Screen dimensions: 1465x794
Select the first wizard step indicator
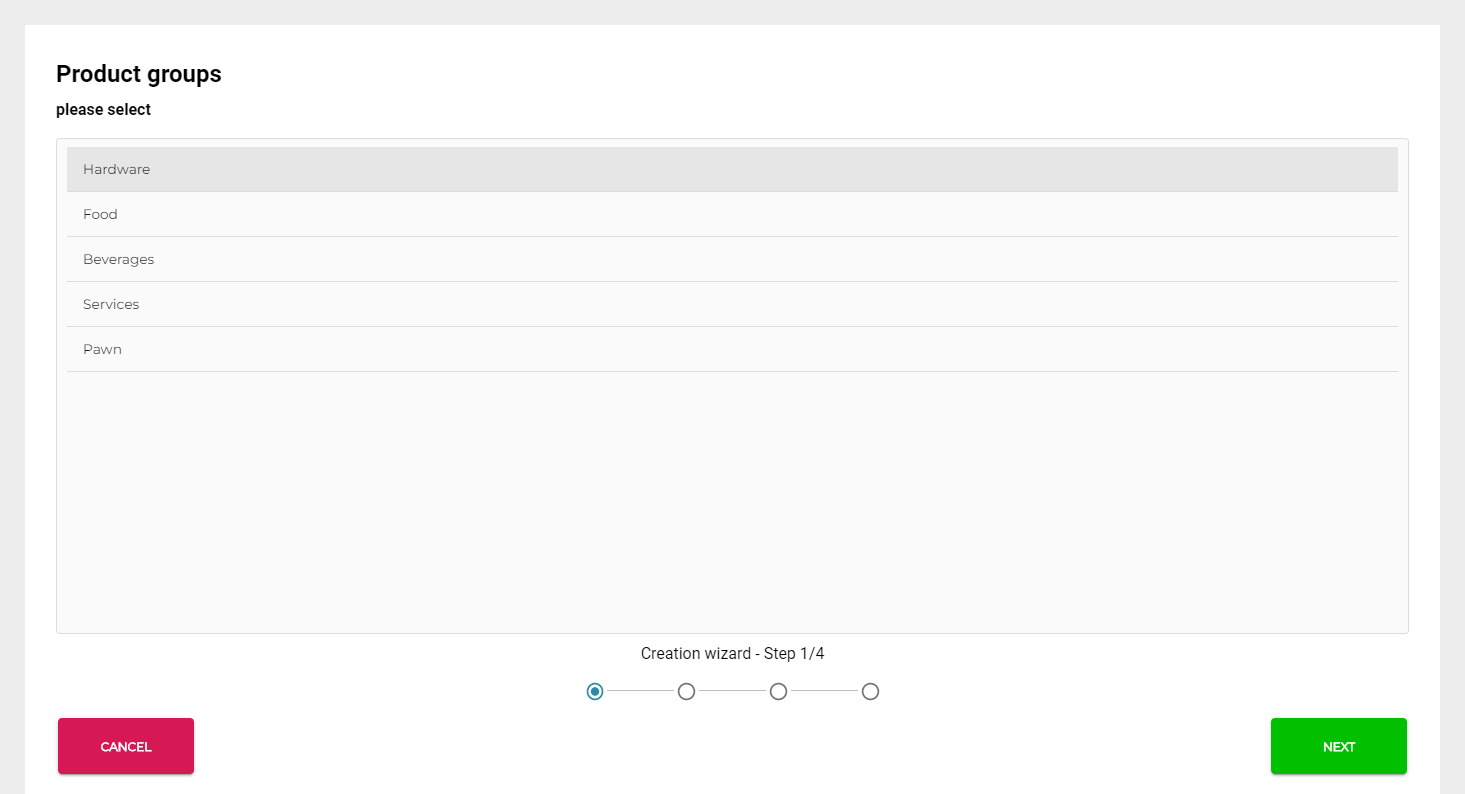click(x=595, y=692)
